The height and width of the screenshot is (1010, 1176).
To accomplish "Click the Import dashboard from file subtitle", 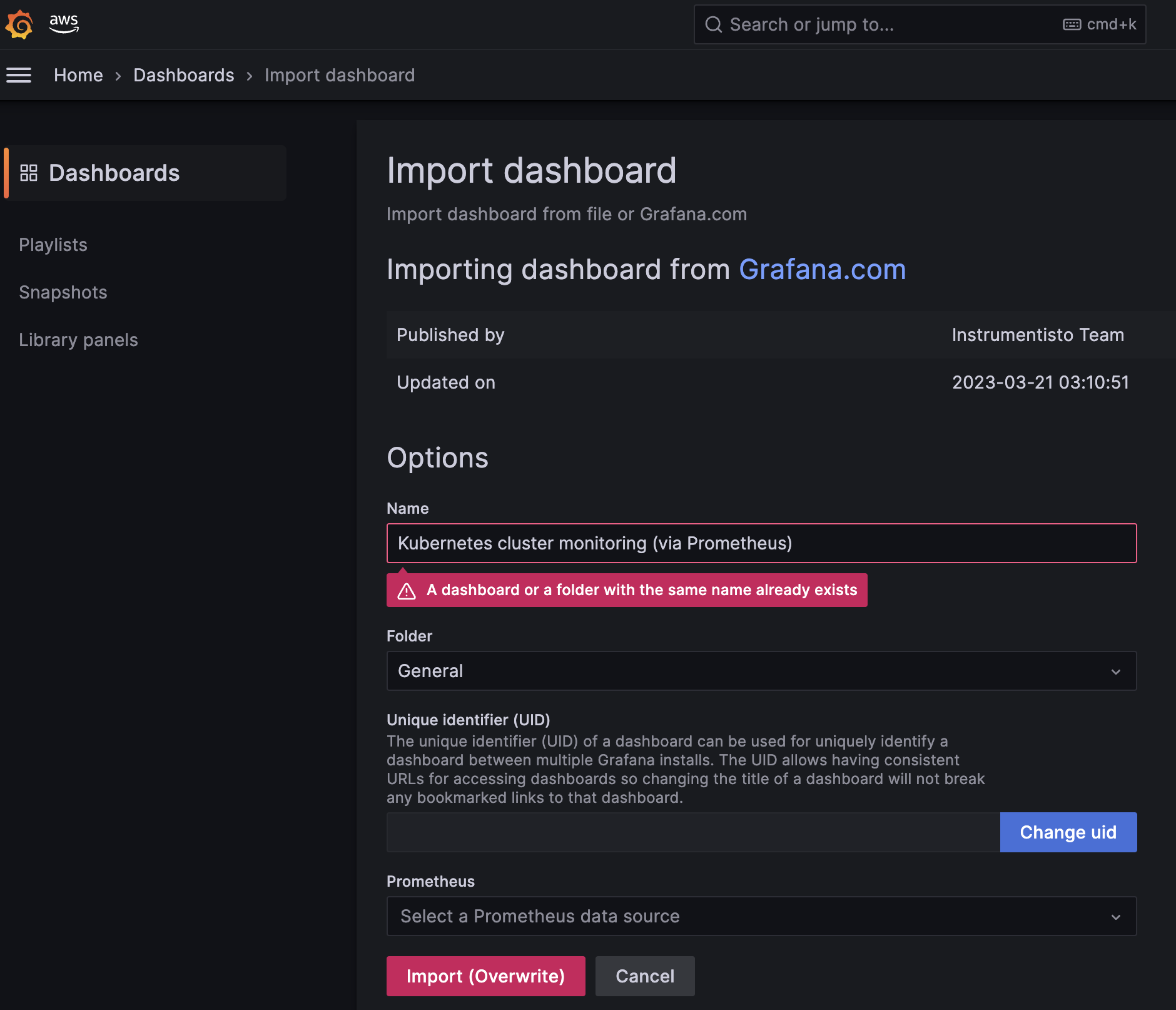I will click(x=567, y=214).
